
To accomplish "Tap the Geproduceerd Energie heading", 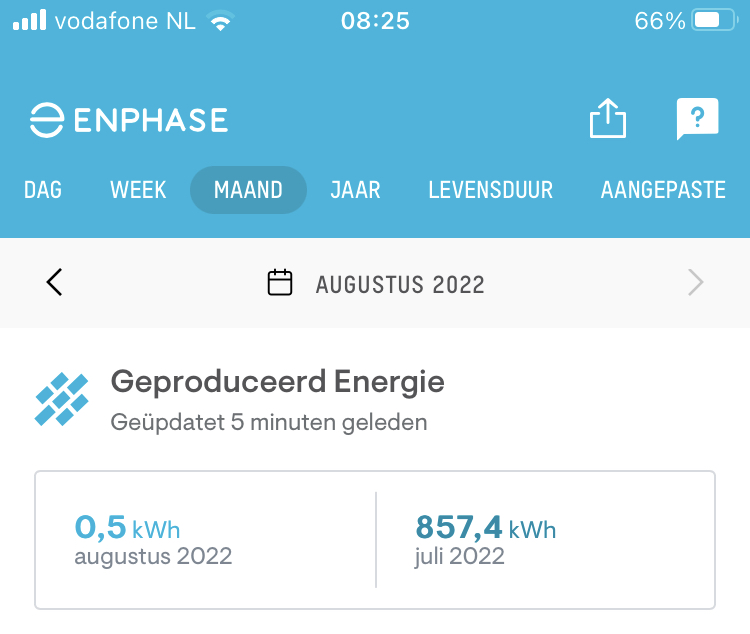I will pyautogui.click(x=277, y=381).
